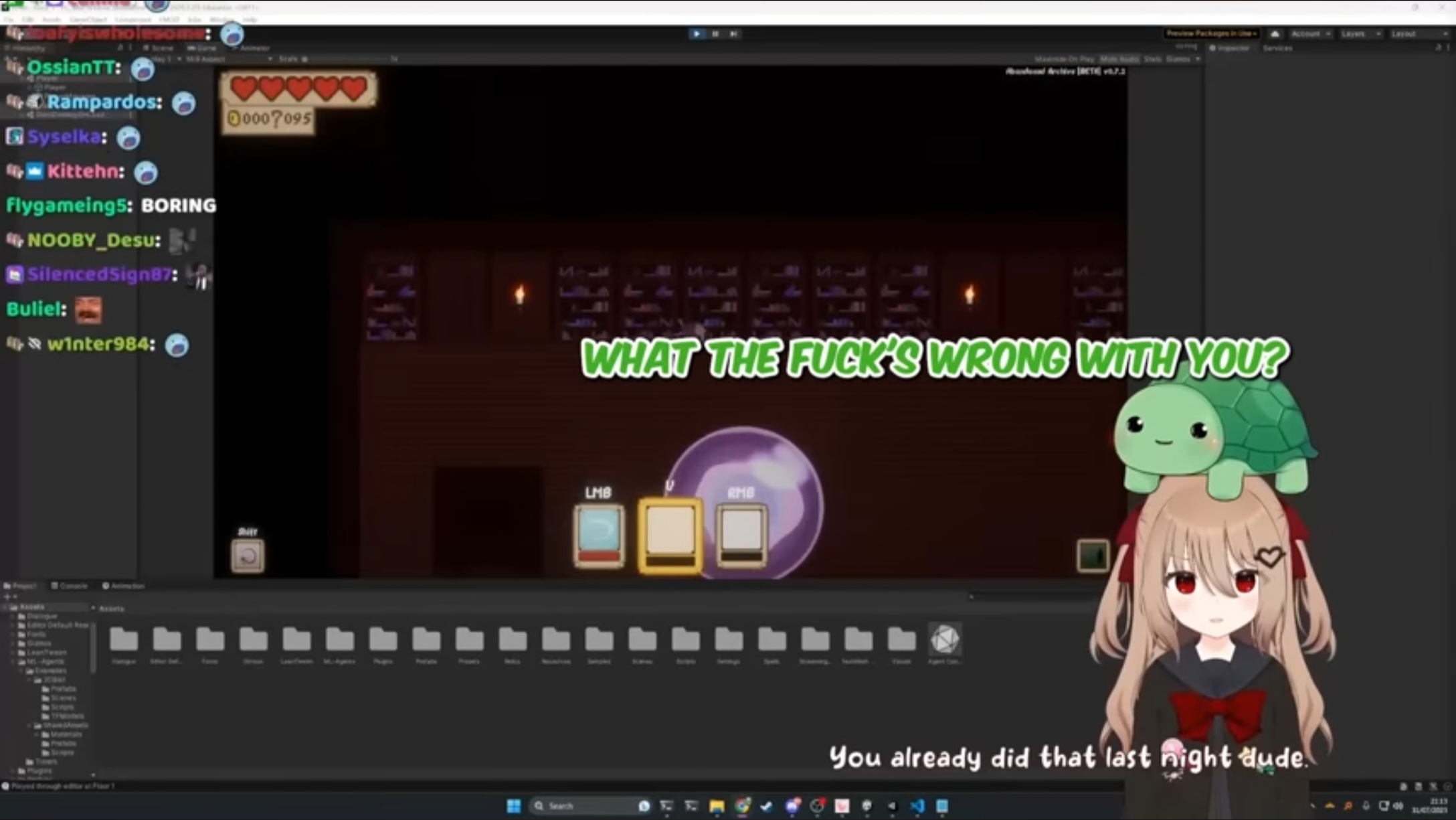Open the Editor Default folder thumbnail
Screen dimensions: 1456x820
click(x=167, y=639)
